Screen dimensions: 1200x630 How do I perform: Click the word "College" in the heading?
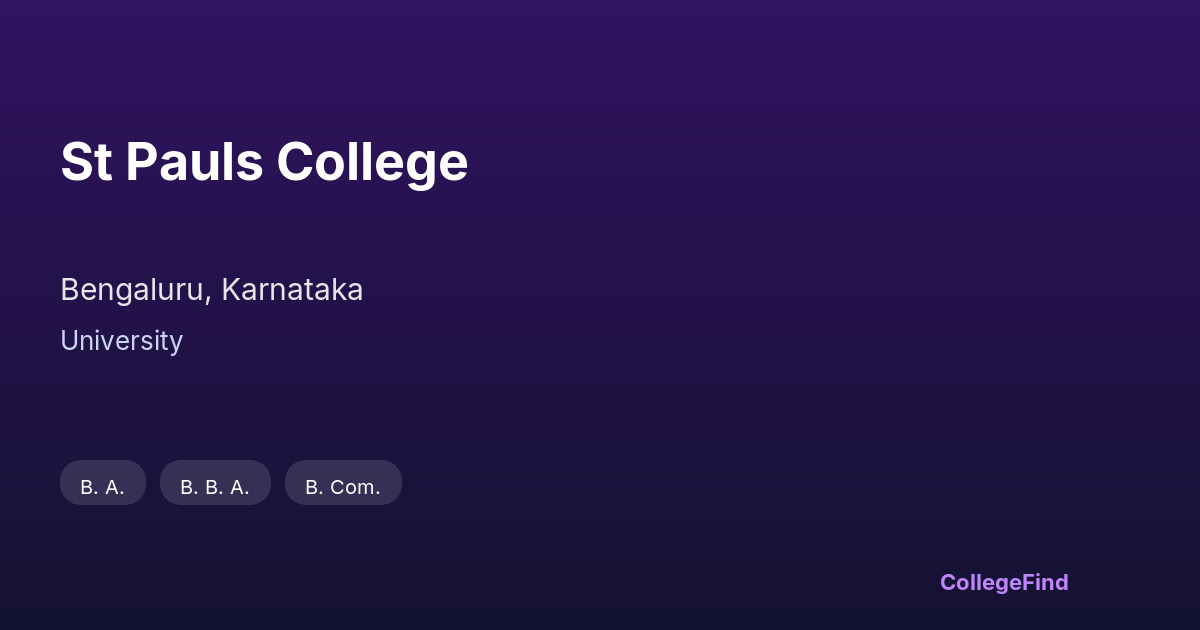[372, 162]
